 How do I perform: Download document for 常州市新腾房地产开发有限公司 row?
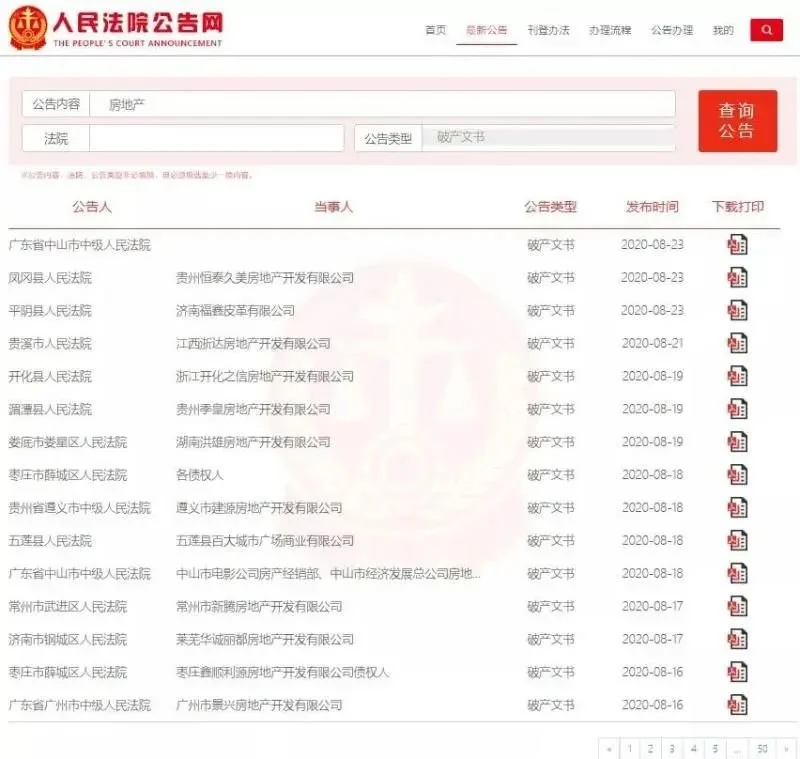(x=737, y=606)
